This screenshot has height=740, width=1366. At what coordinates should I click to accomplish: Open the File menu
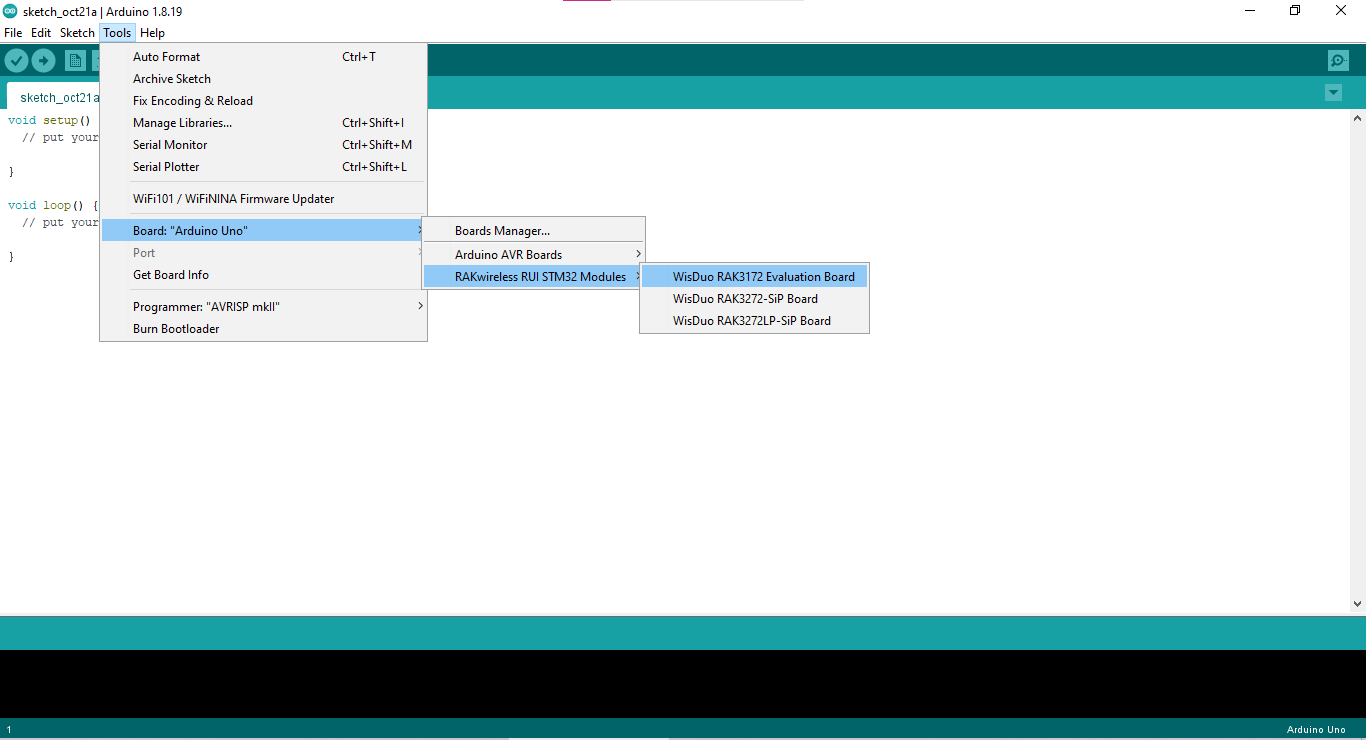pyautogui.click(x=13, y=33)
